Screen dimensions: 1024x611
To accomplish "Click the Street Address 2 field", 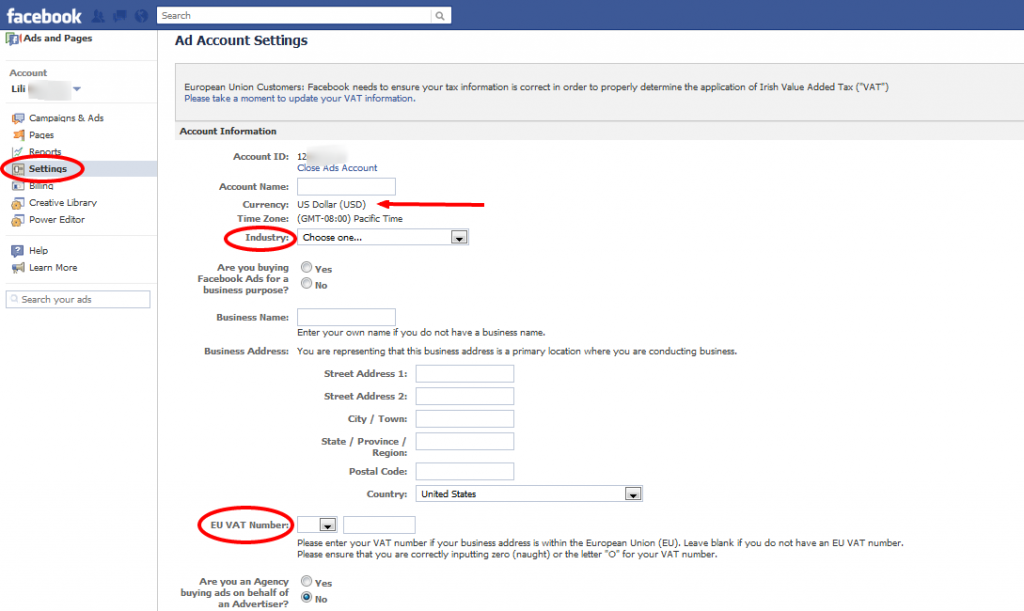I will [465, 396].
